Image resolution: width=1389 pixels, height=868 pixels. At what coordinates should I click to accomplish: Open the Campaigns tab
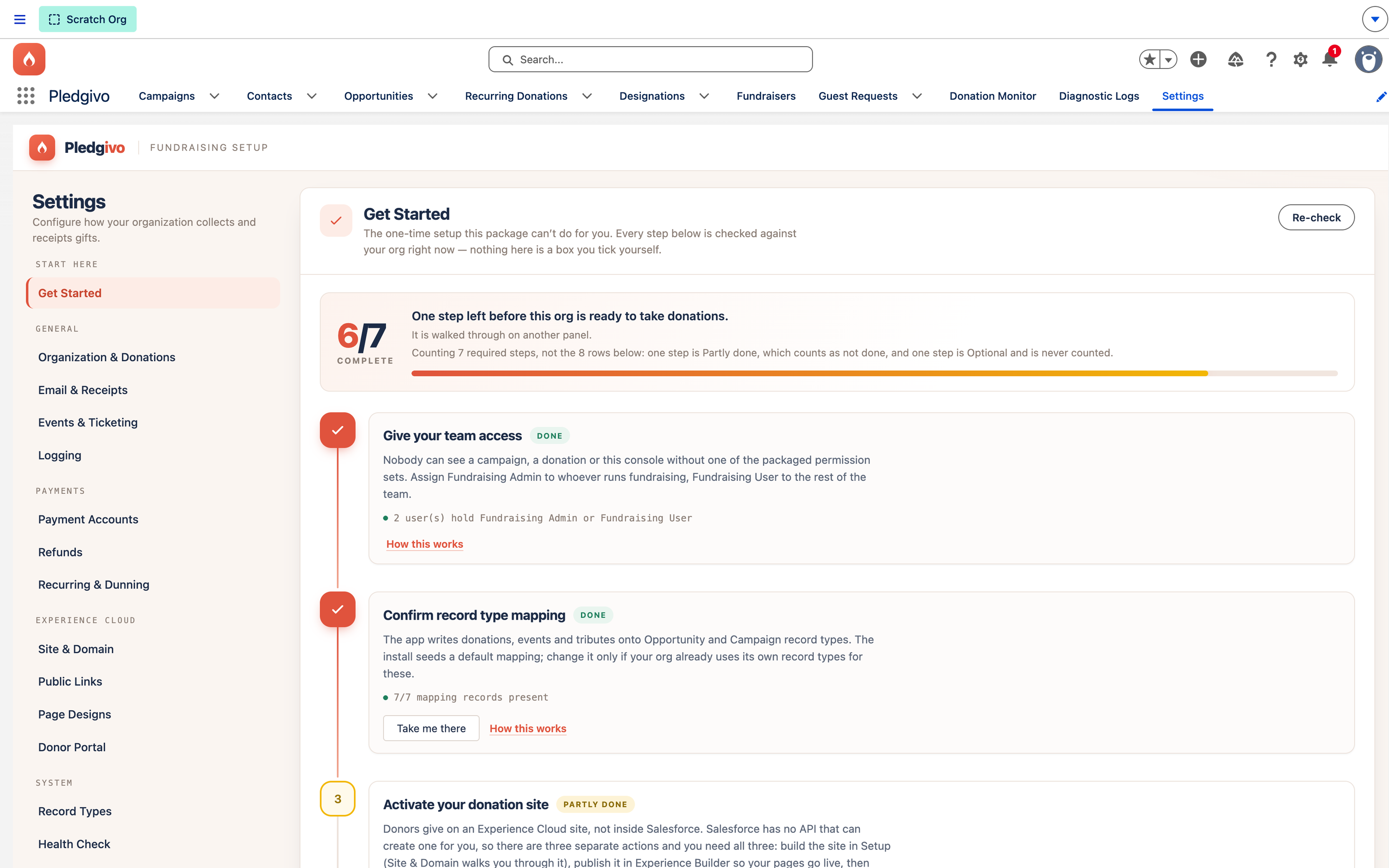[x=166, y=96]
